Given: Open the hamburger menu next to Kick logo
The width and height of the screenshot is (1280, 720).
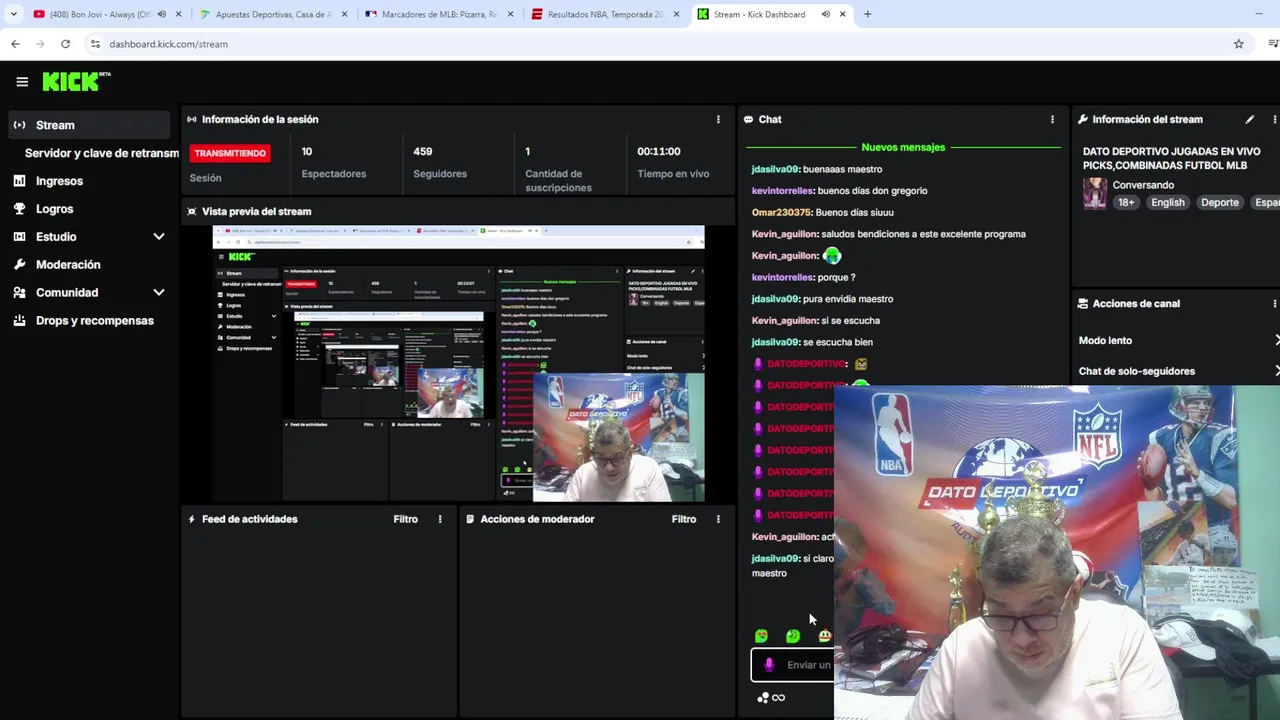Looking at the screenshot, I should point(22,82).
